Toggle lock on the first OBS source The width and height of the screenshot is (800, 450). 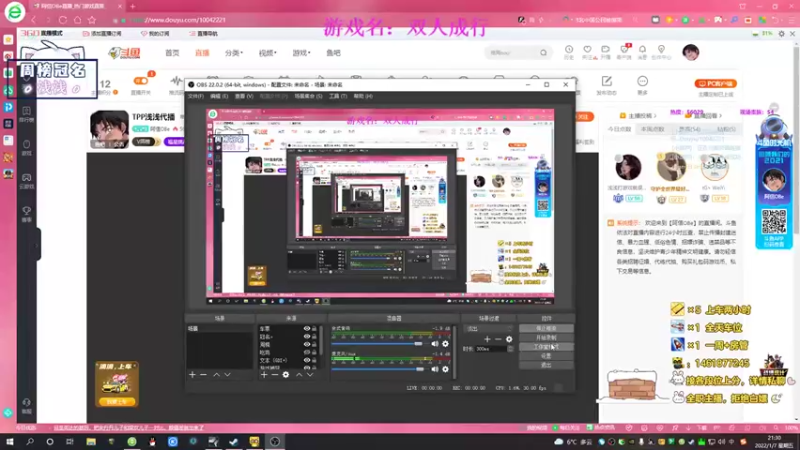coord(314,329)
